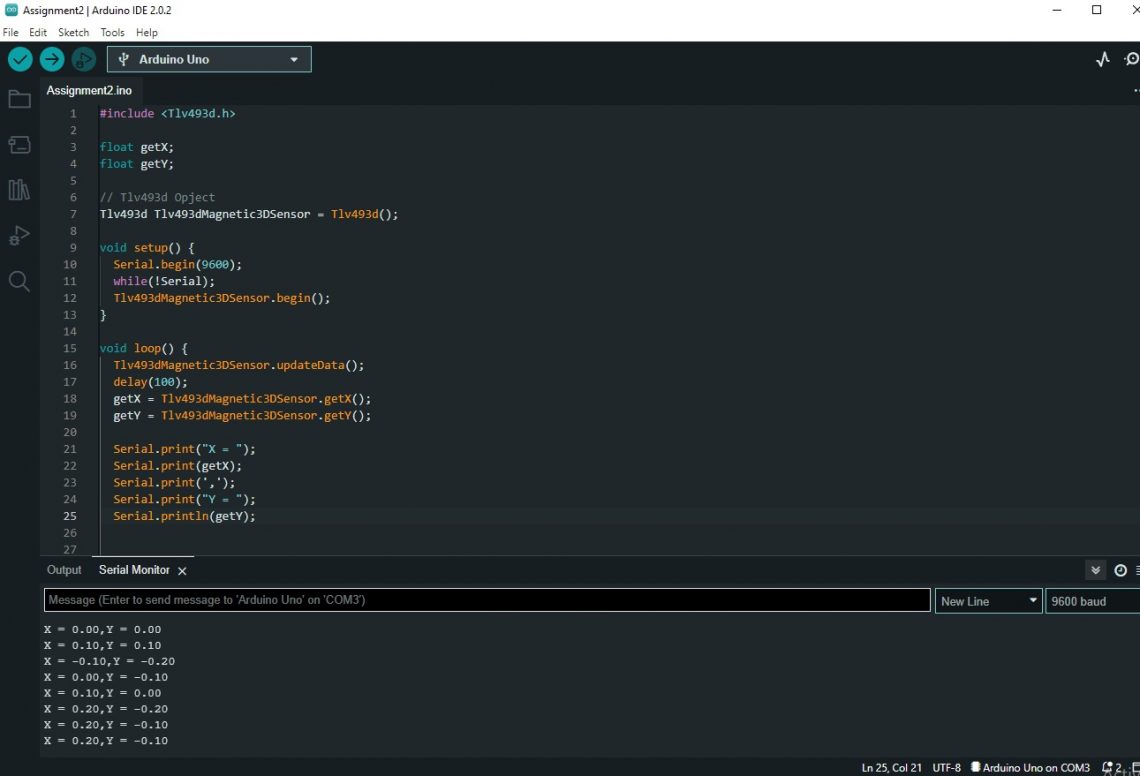
Task: Open the Tools menu
Action: (x=113, y=33)
